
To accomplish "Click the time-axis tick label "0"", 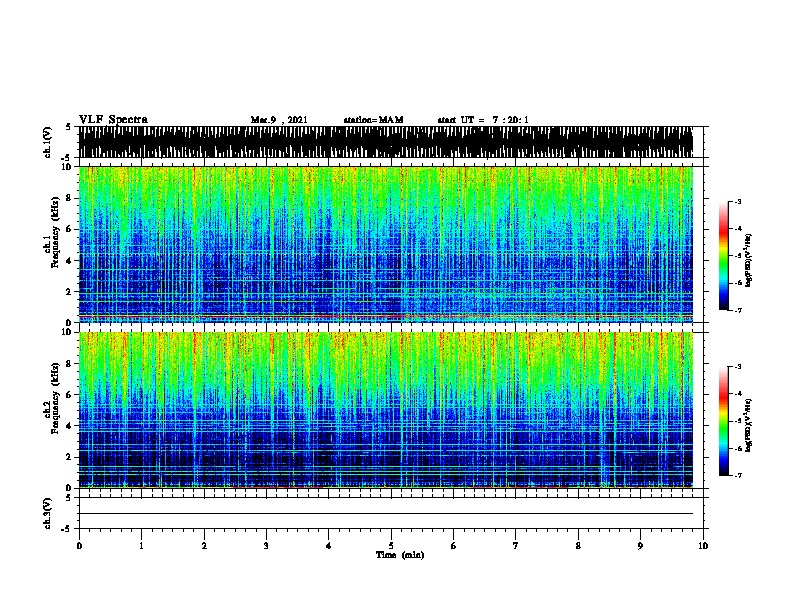I will [x=79, y=546].
